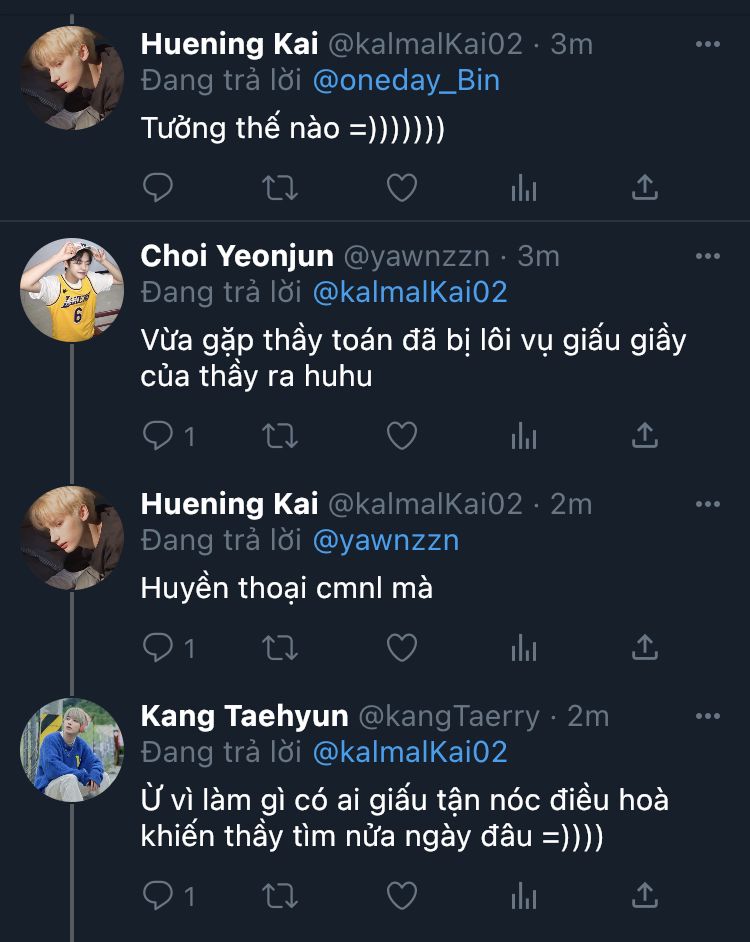Screen dimensions: 750x942
Task: Open more options for Kang Taehyun's tweet
Action: coord(708,717)
